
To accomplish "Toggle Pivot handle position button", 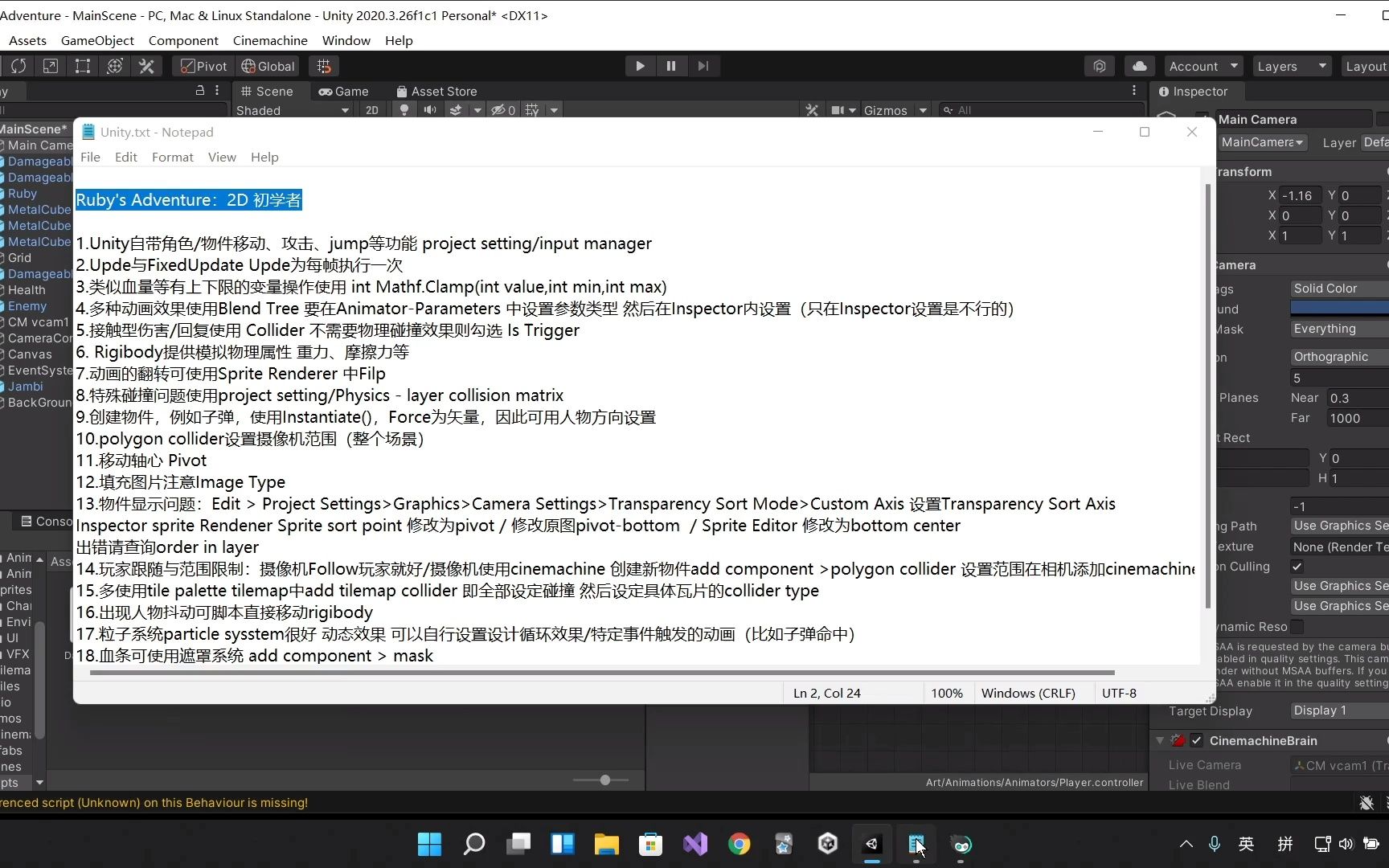I will click(203, 66).
